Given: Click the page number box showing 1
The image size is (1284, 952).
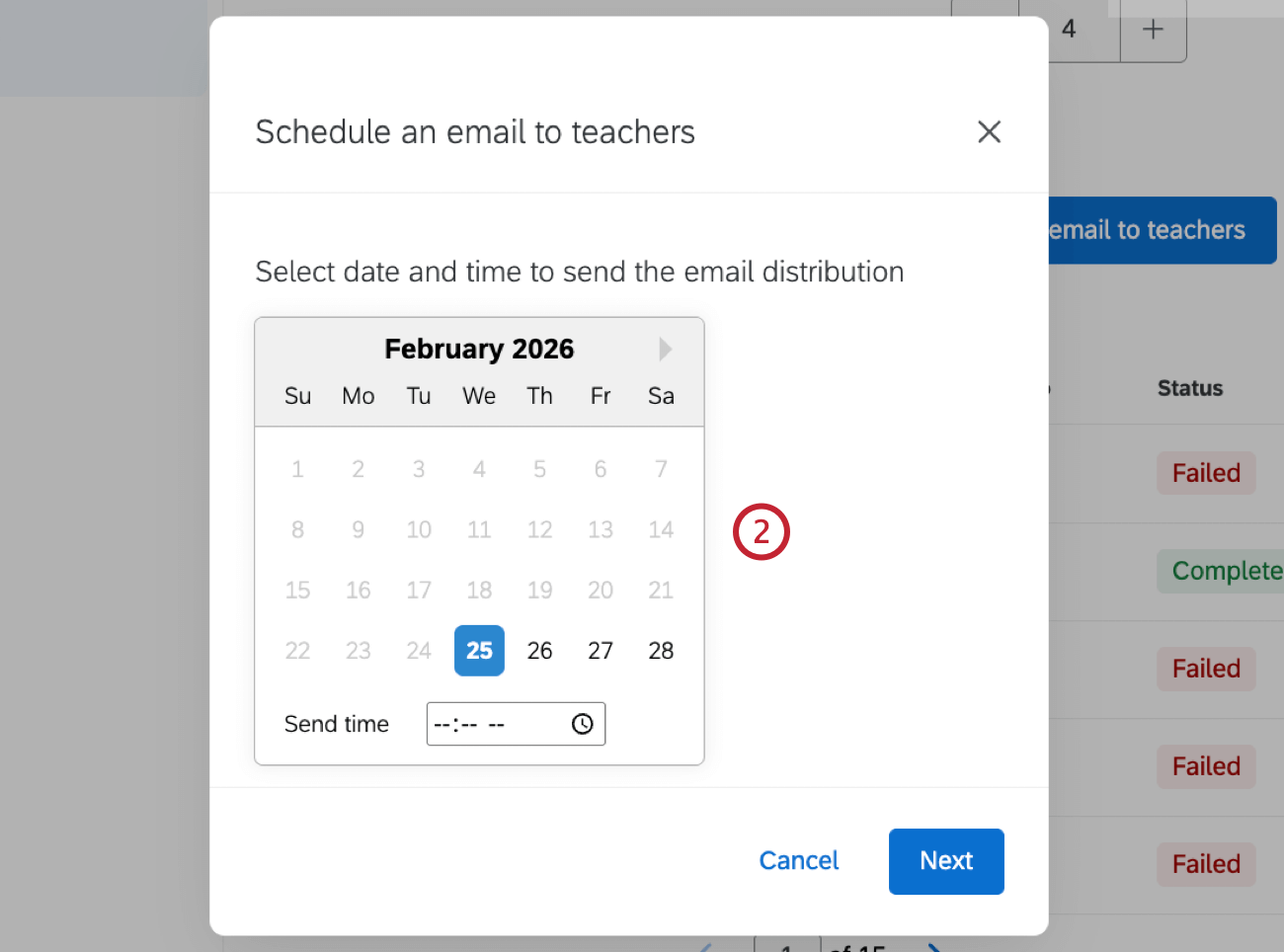Looking at the screenshot, I should [787, 945].
